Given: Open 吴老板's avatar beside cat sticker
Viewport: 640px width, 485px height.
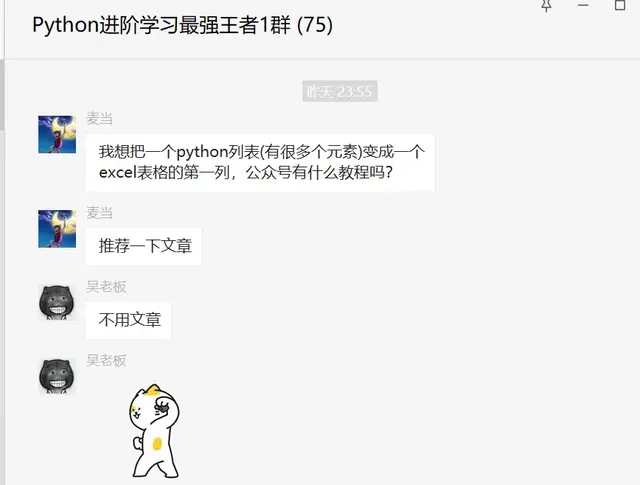Looking at the screenshot, I should pos(57,376).
